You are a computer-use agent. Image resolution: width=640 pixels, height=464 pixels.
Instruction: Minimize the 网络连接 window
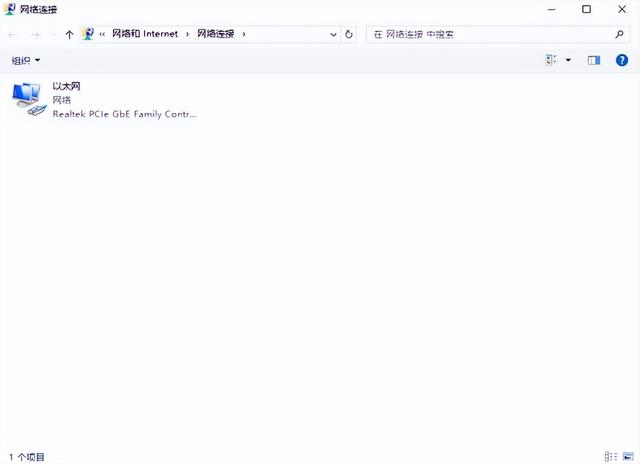coord(552,9)
